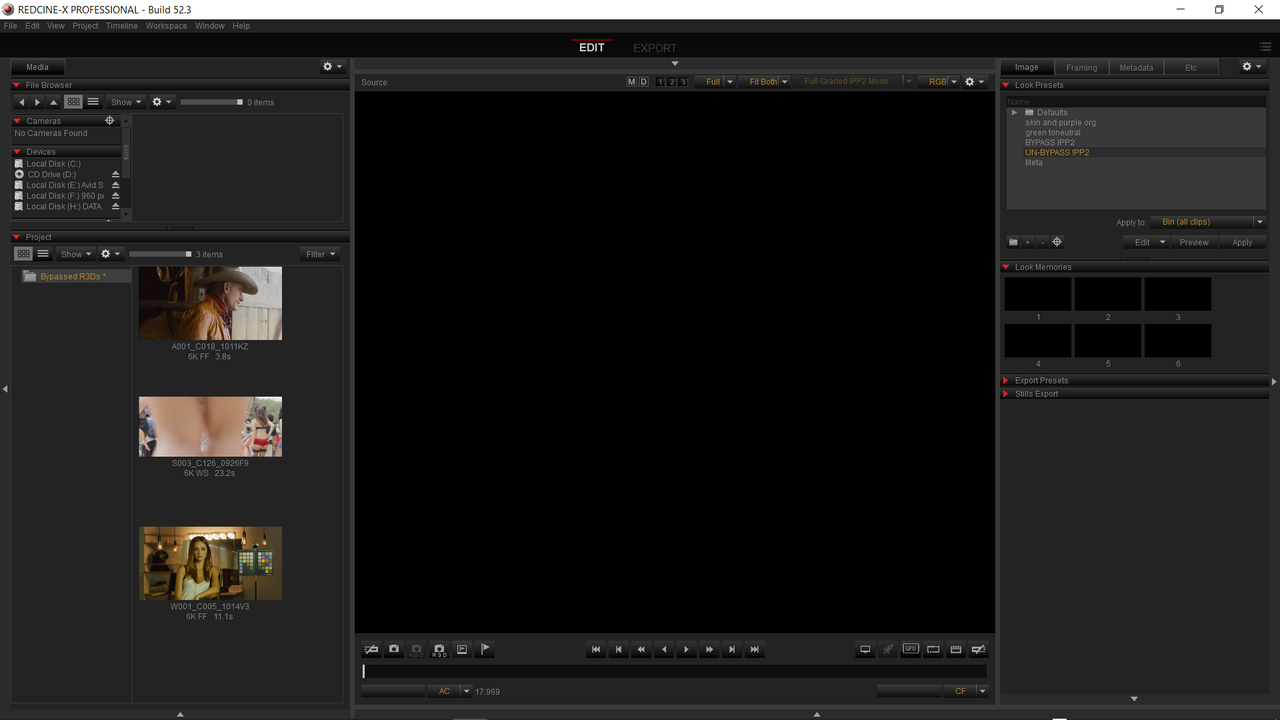Jump to the end of the clip

[755, 649]
